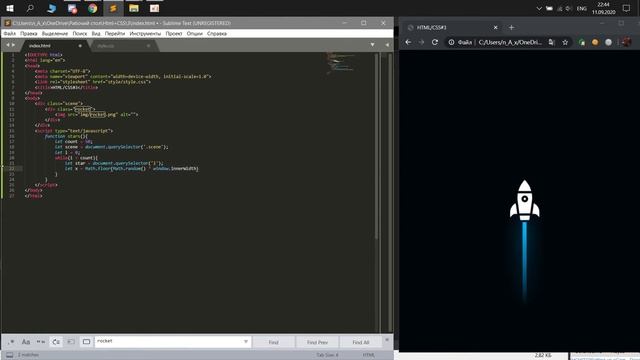Viewport: 640px width, 360px height.
Task: Go to next tab with right arrow
Action: pos(13,45)
